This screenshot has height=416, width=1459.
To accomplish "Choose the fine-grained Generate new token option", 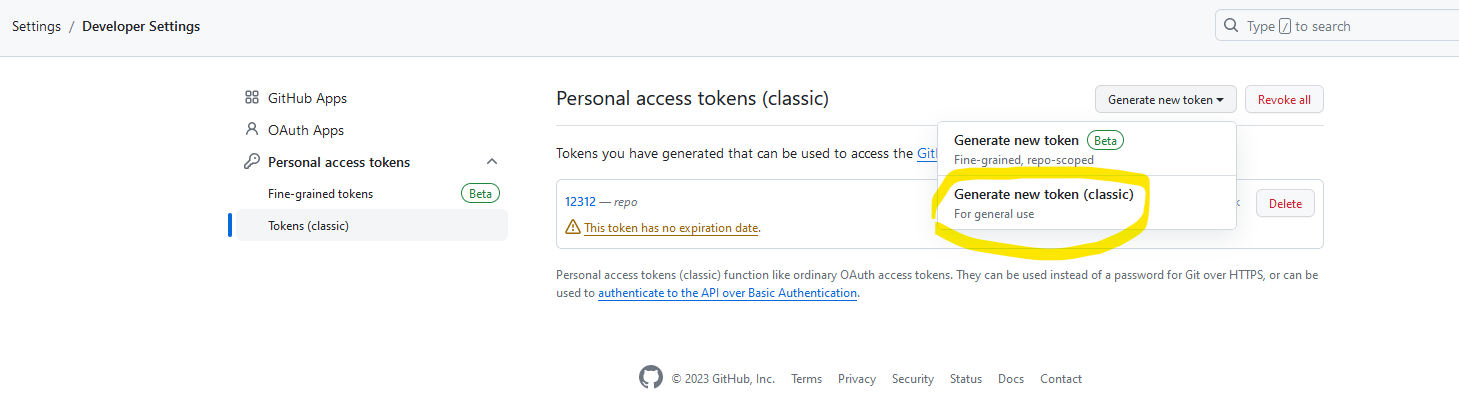I will [1086, 149].
